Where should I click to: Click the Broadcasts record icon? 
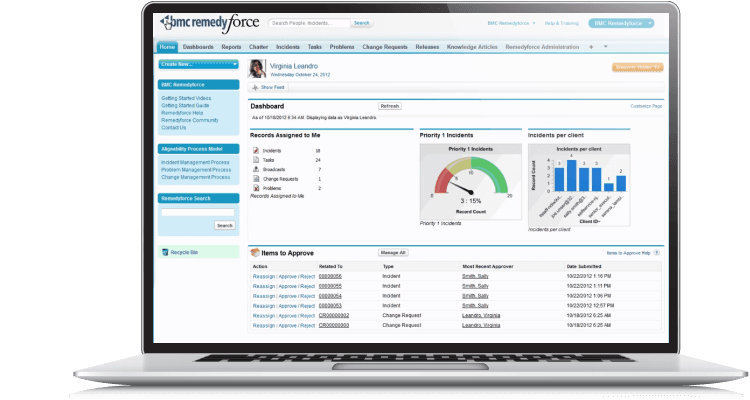(256, 169)
